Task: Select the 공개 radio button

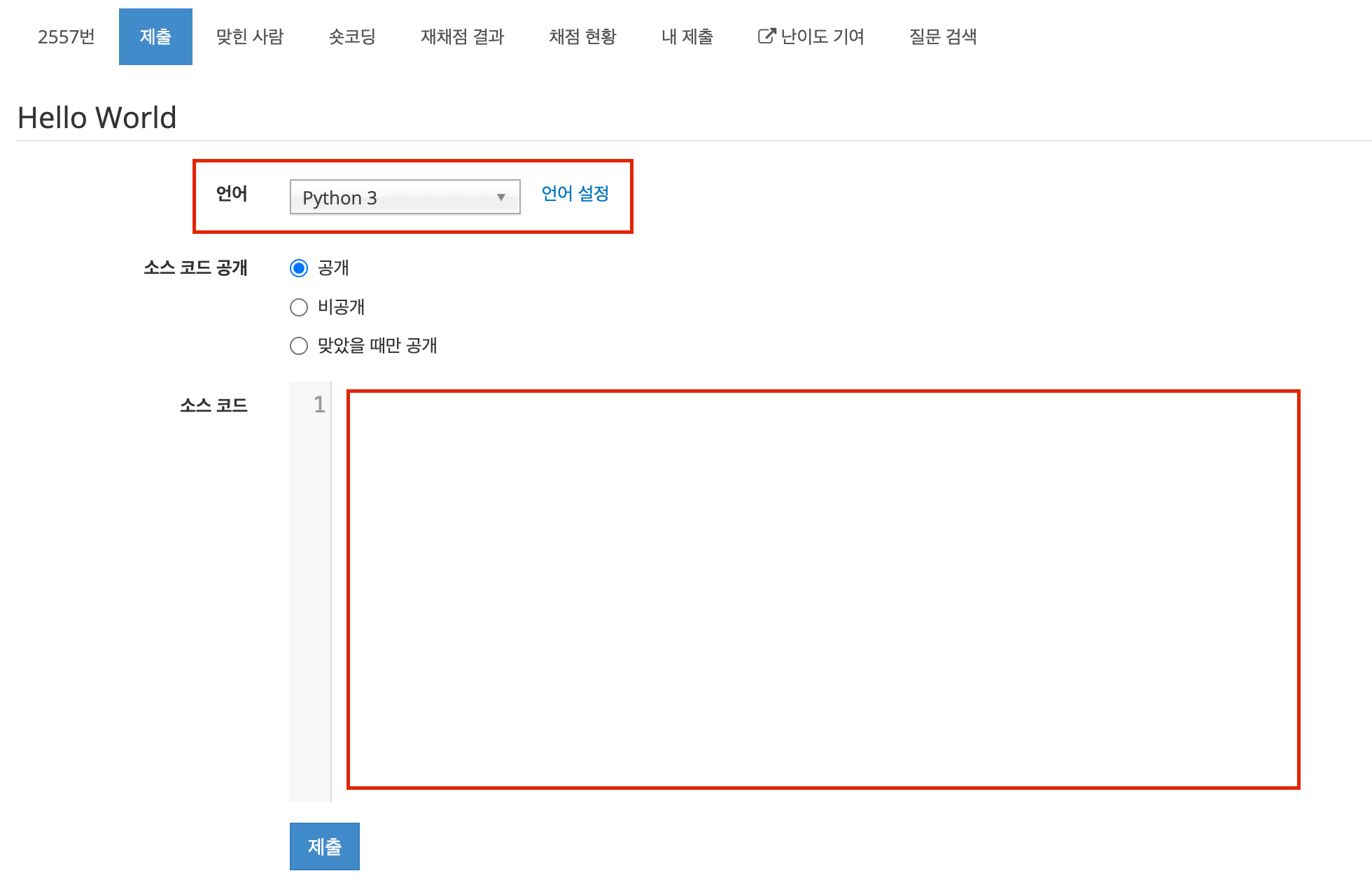Action: coord(299,268)
